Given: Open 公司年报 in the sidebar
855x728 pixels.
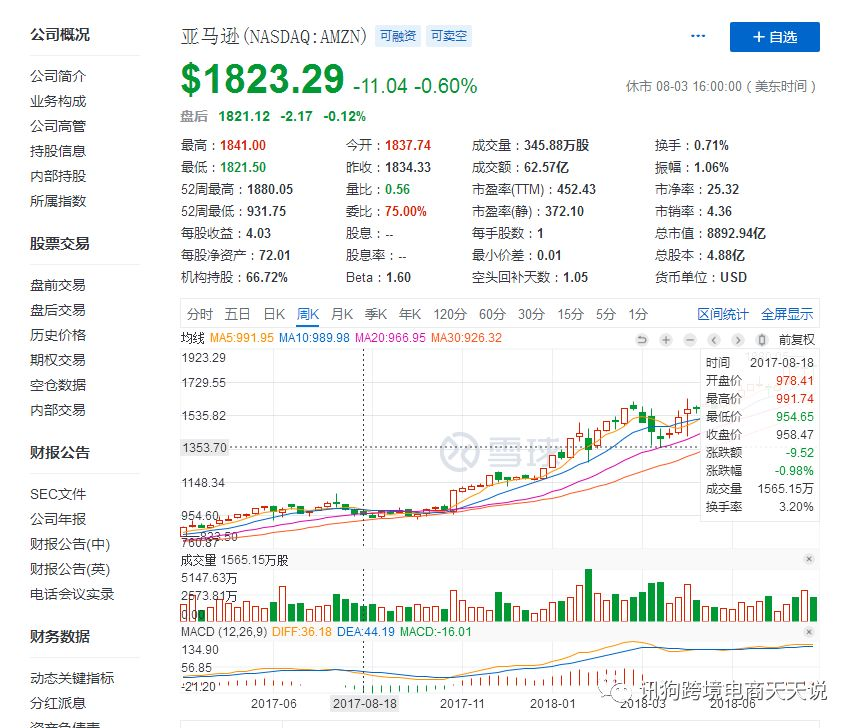Looking at the screenshot, I should click(x=58, y=519).
